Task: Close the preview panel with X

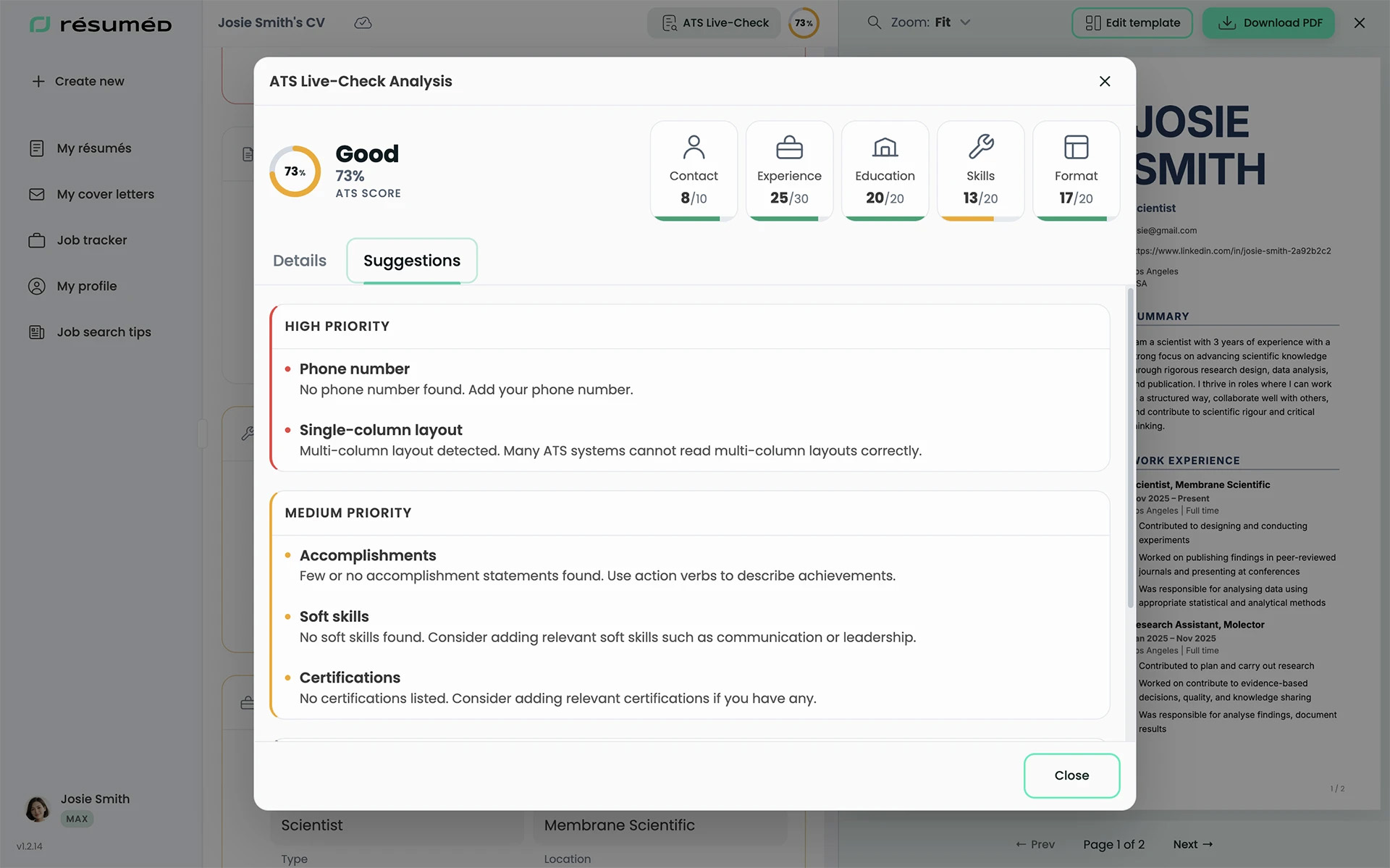Action: click(x=1360, y=23)
